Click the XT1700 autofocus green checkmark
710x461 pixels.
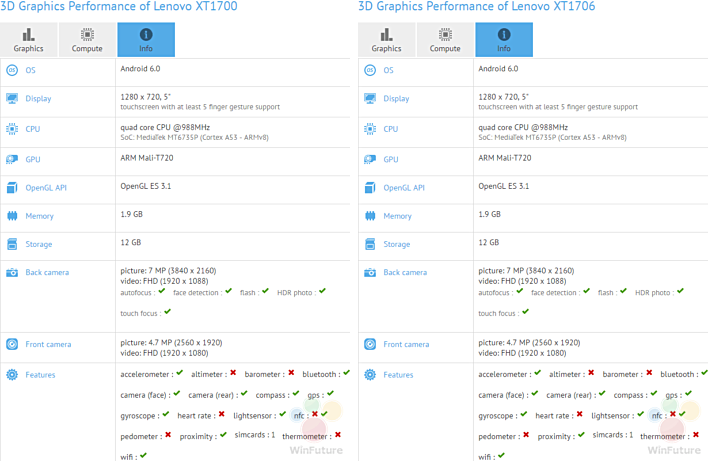162,291
